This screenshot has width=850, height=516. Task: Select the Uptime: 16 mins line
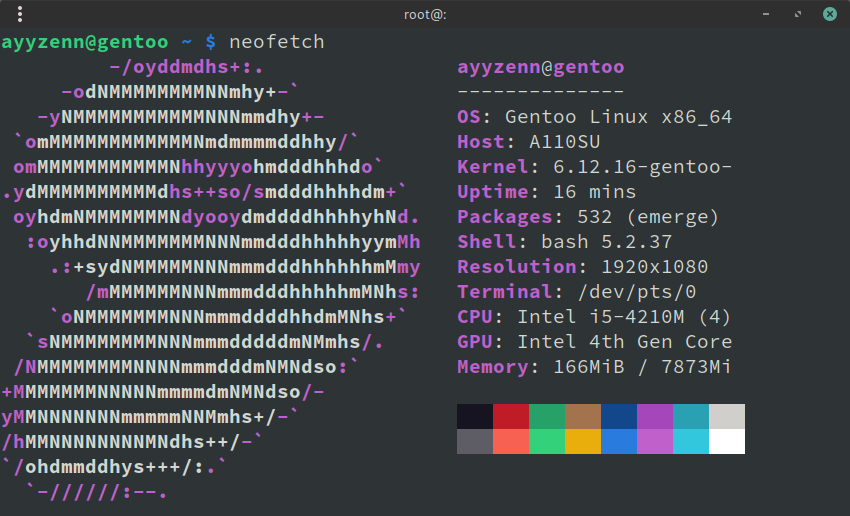(x=546, y=192)
